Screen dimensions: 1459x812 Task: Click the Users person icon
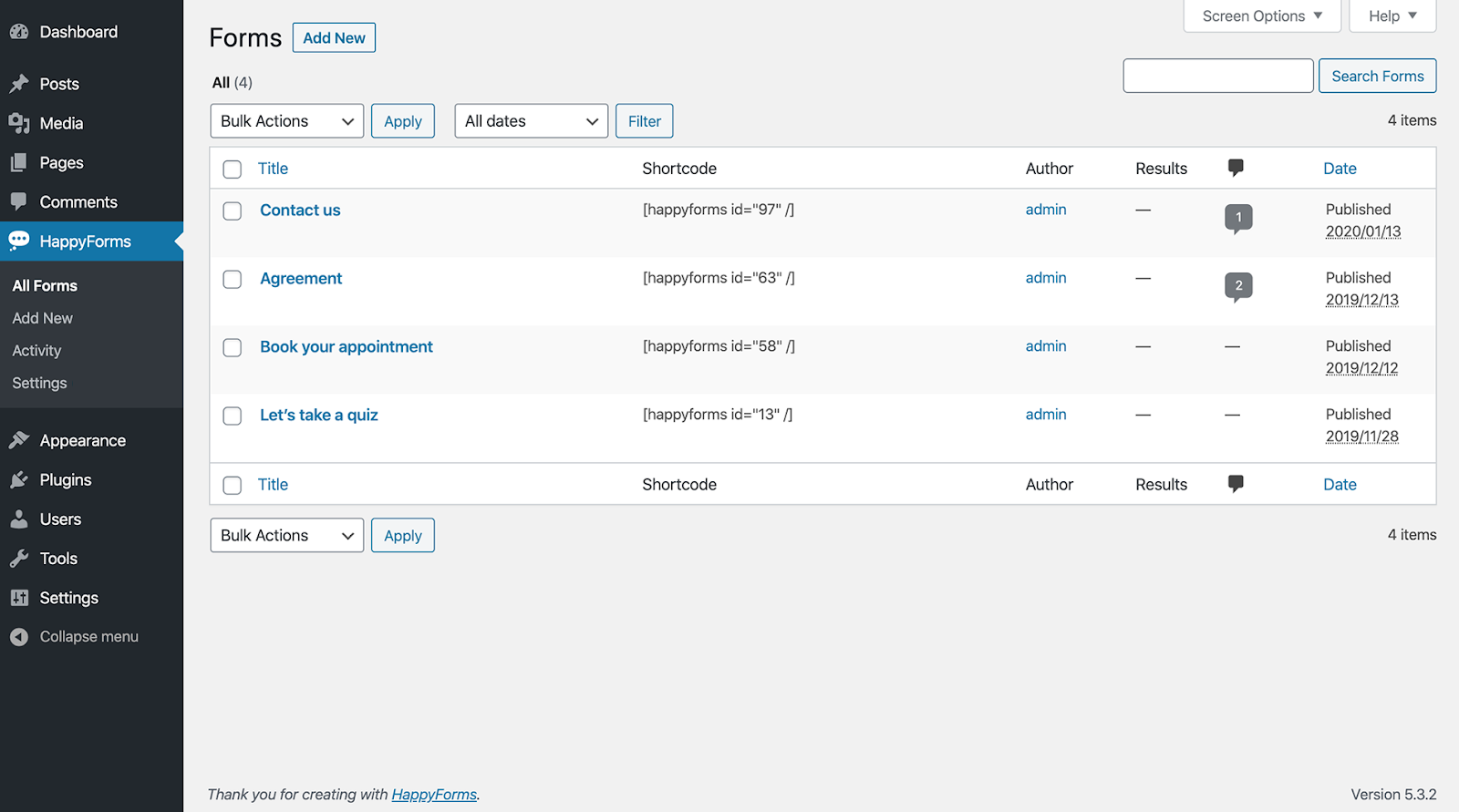click(x=19, y=519)
